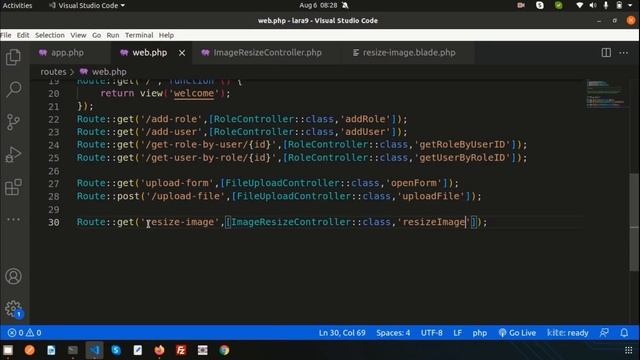Screen dimensions: 640x360
Task: Click the screen recording indicator in top bar
Action: 521,5
